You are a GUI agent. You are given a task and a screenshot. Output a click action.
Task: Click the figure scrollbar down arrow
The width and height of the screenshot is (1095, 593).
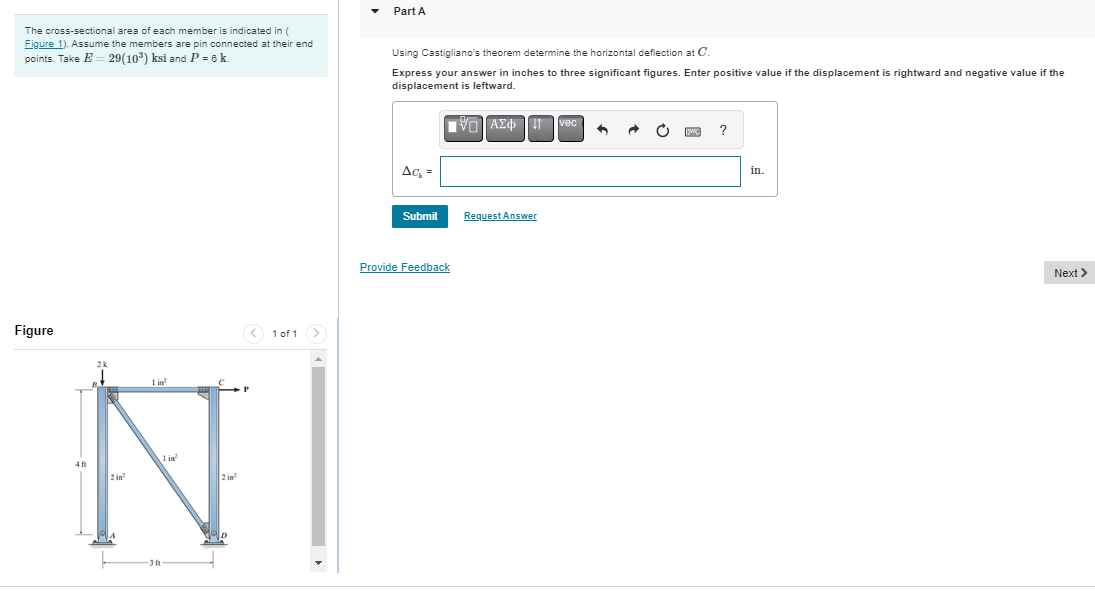click(318, 563)
